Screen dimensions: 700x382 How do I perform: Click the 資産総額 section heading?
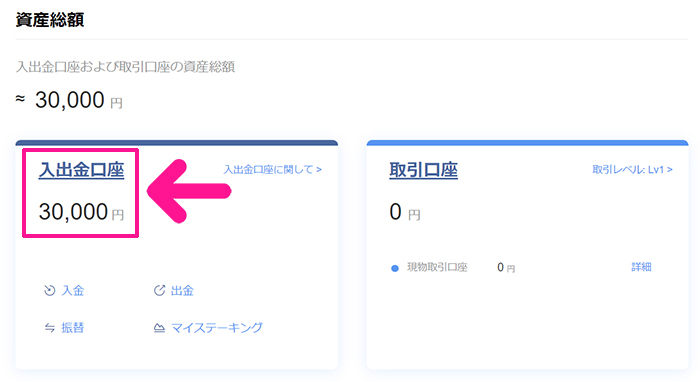[50, 20]
